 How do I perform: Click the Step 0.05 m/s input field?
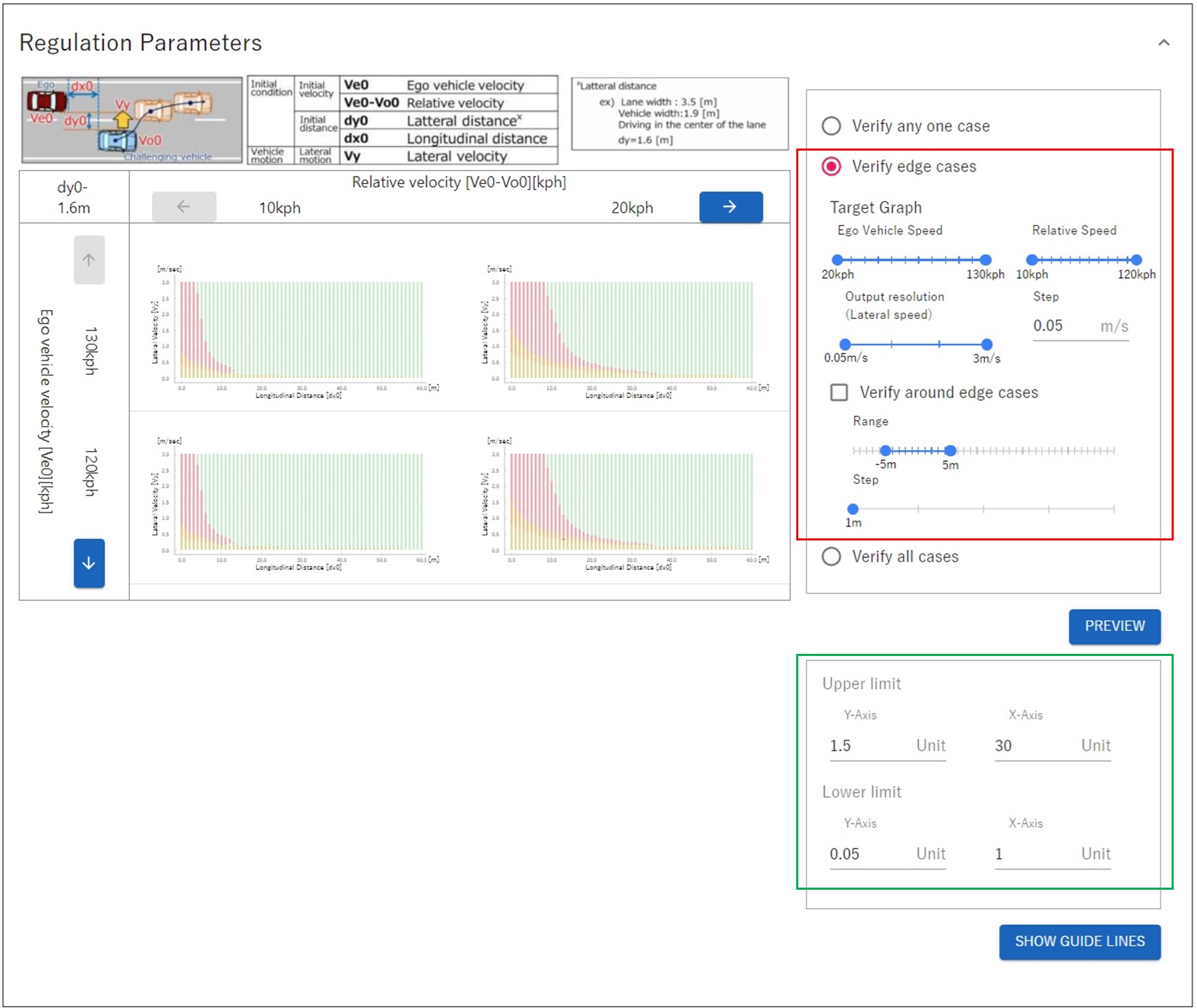pos(1062,326)
